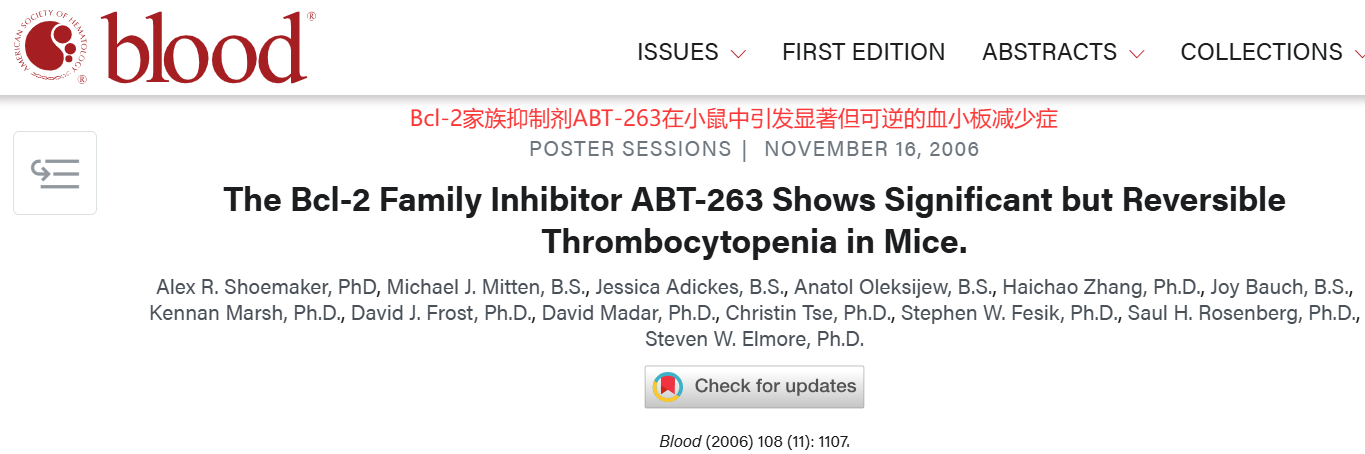Click the article title heading

click(x=754, y=220)
